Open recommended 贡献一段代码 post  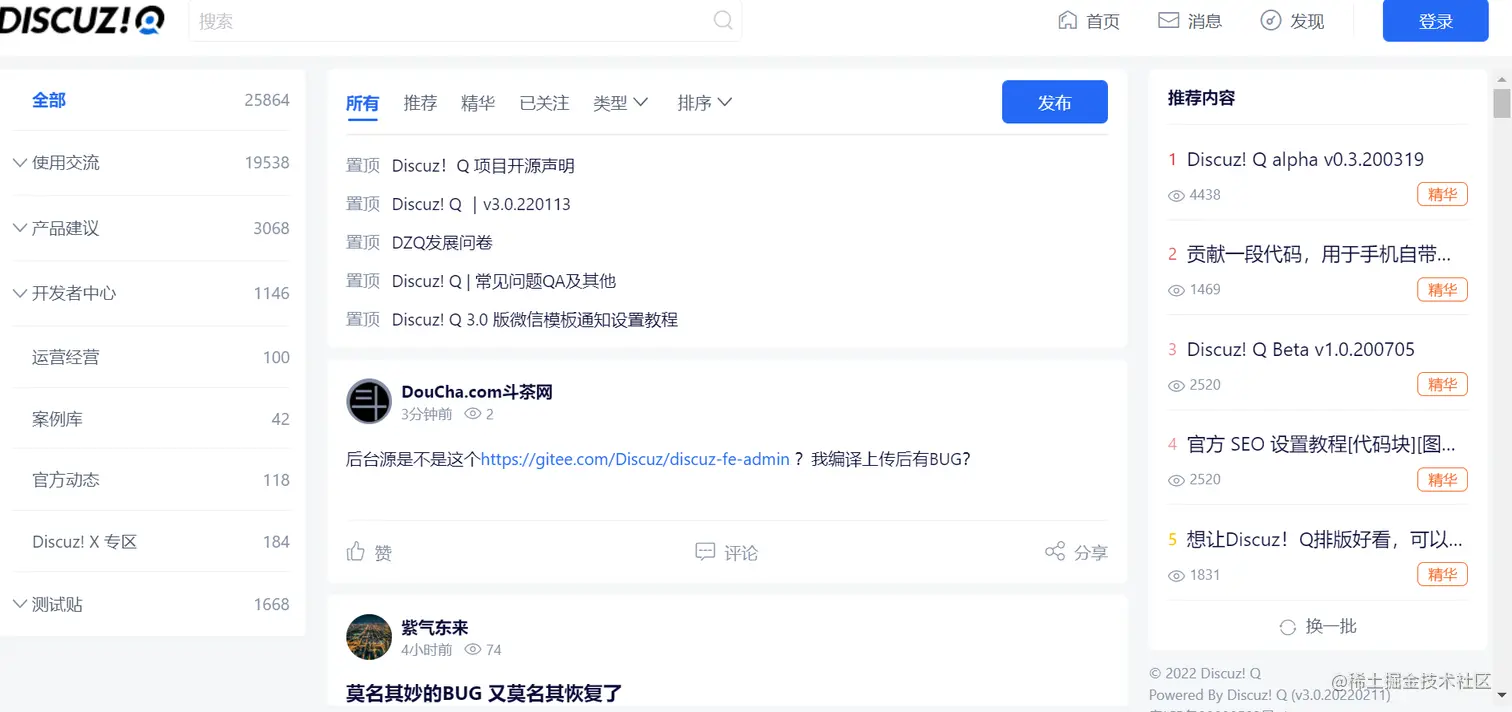pos(1319,254)
